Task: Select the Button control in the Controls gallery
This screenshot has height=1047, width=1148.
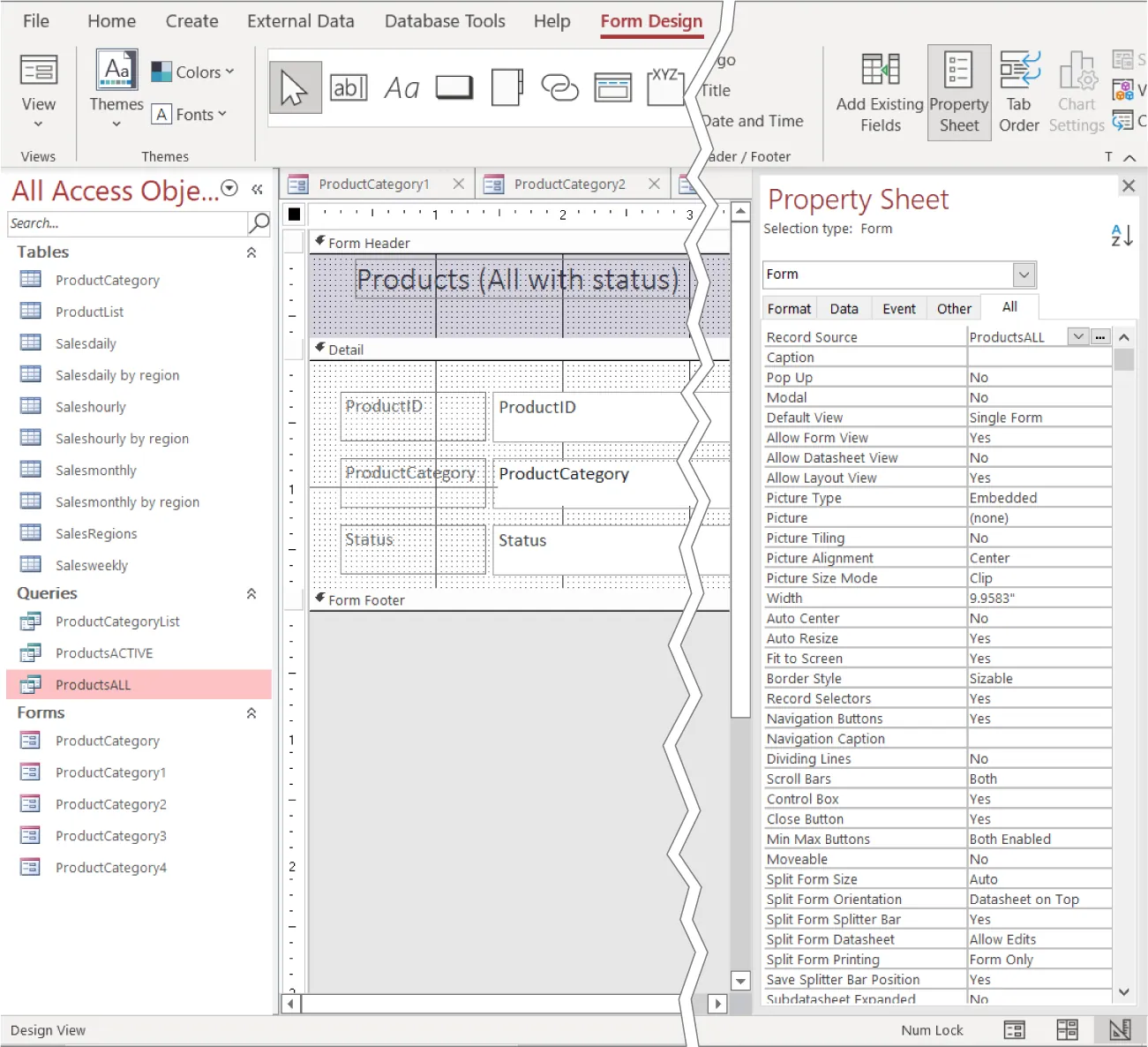Action: pos(454,87)
